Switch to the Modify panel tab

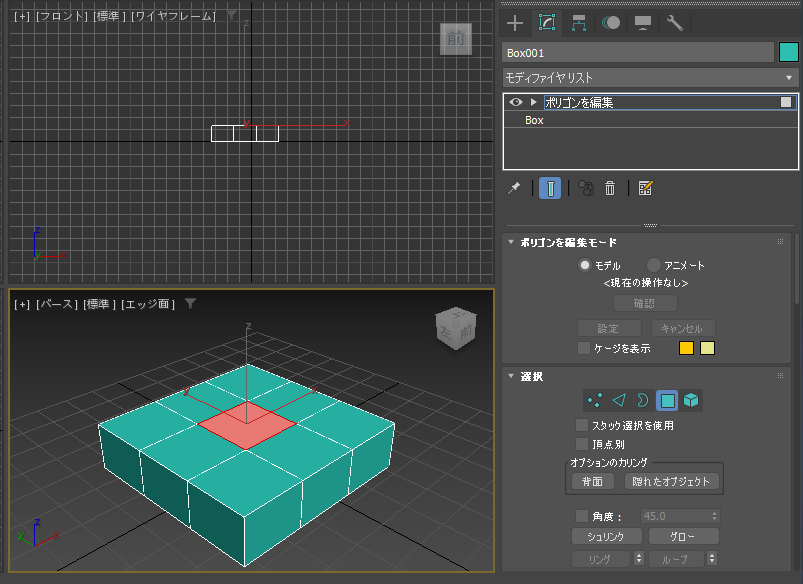click(546, 23)
